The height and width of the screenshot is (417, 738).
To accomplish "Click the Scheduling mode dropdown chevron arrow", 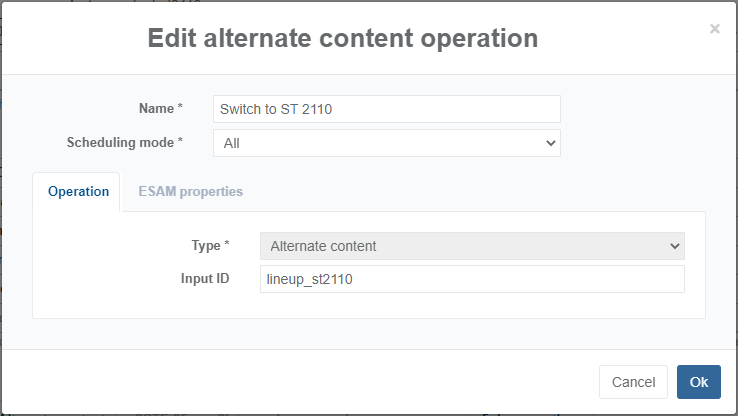I will click(x=549, y=143).
